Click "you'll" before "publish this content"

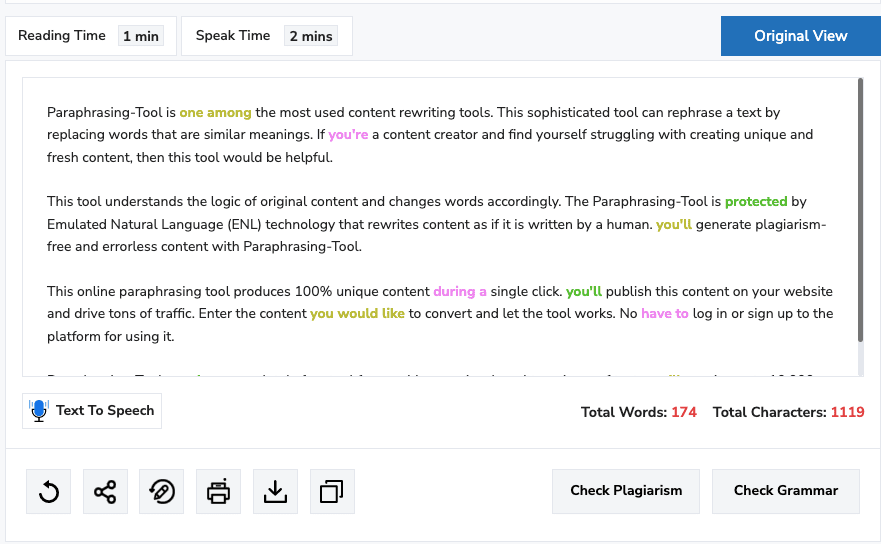click(584, 292)
